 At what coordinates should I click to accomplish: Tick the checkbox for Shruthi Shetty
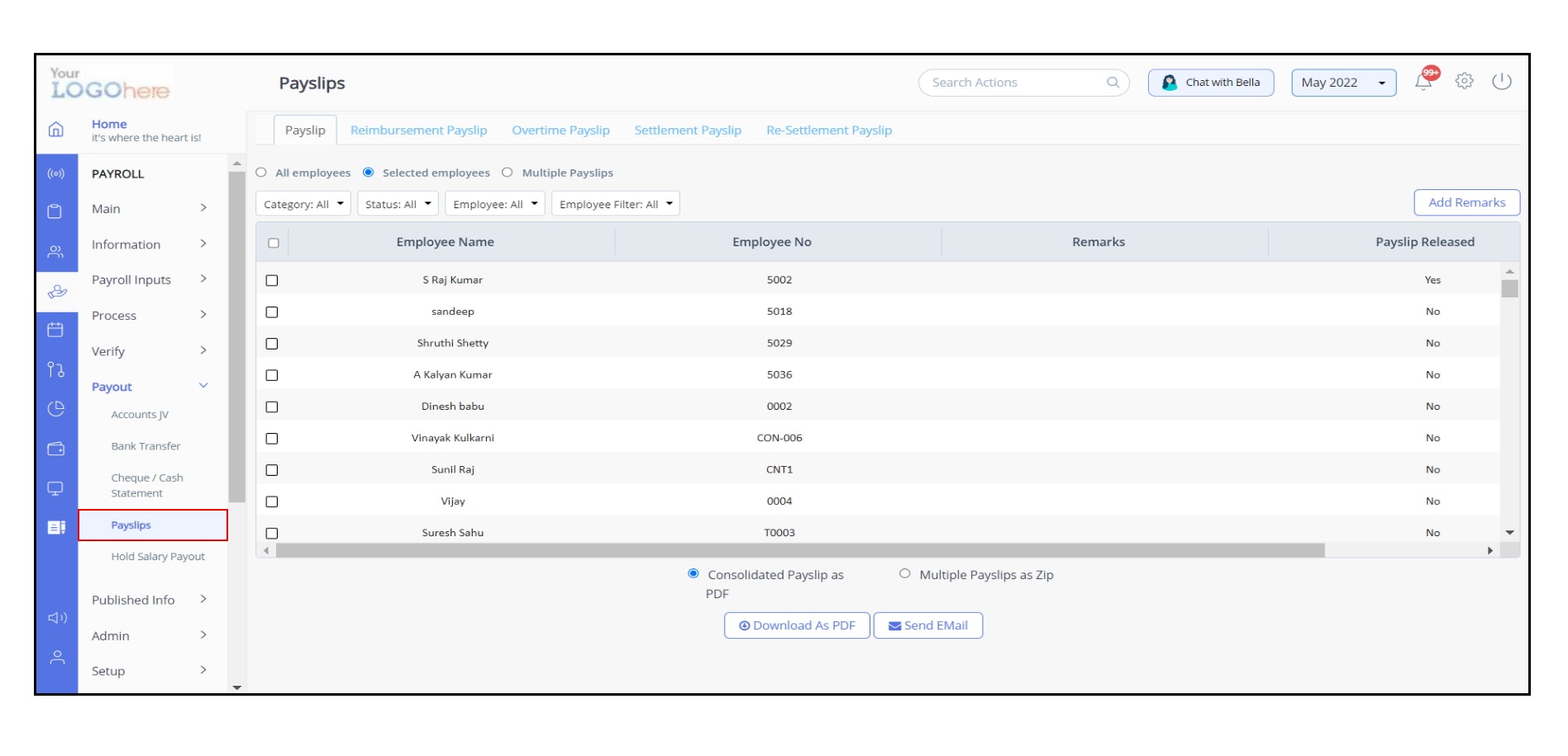coord(272,344)
